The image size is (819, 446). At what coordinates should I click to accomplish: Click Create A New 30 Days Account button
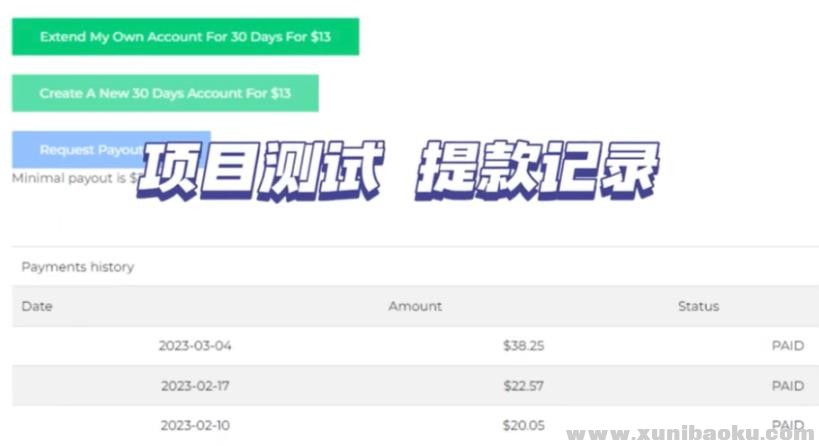165,93
